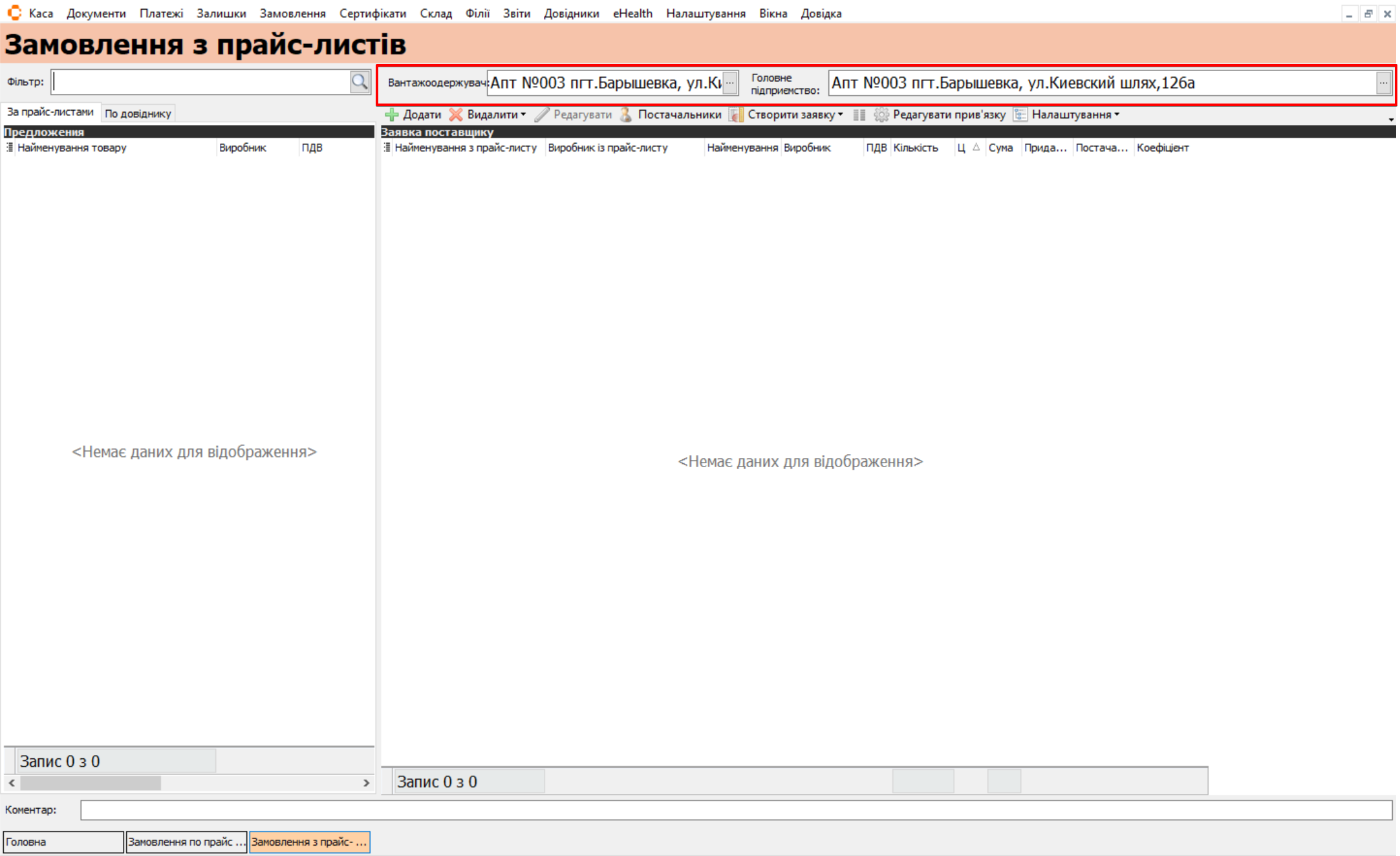Expand the Створити заявку dropdown arrow
The width and height of the screenshot is (1400, 856).
click(x=841, y=115)
